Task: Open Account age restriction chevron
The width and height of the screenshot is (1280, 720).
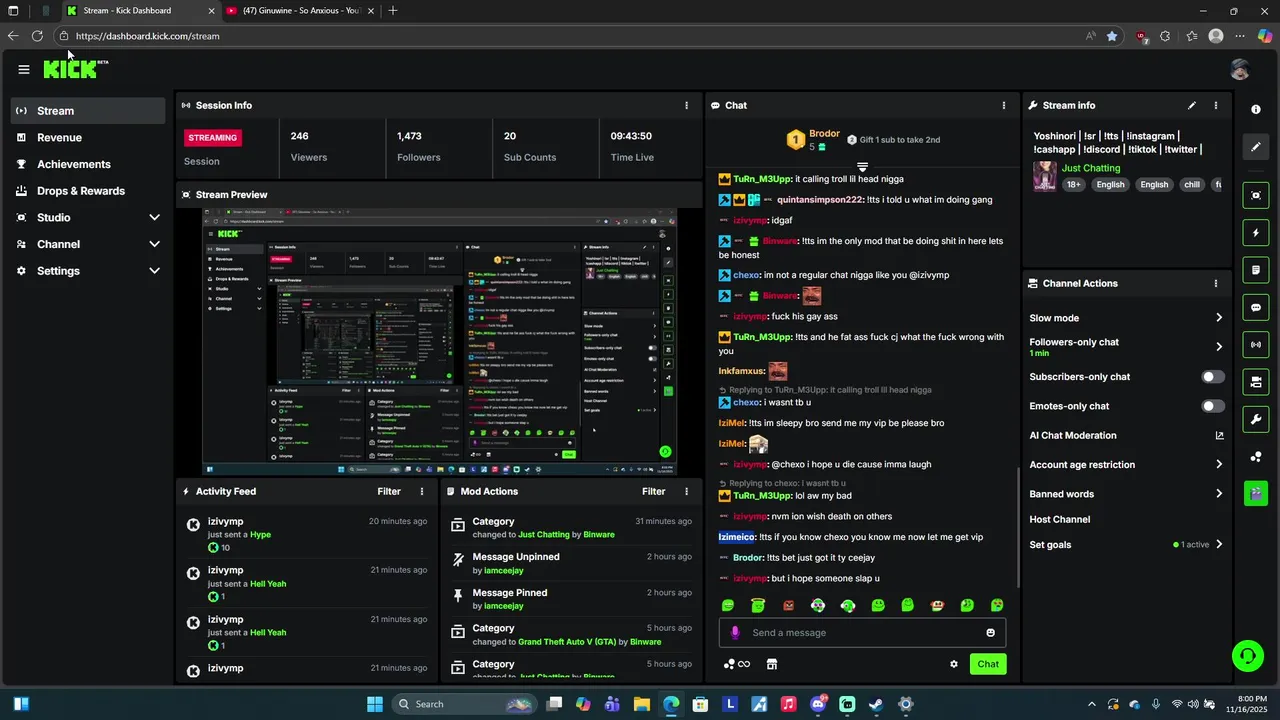Action: point(1219,464)
